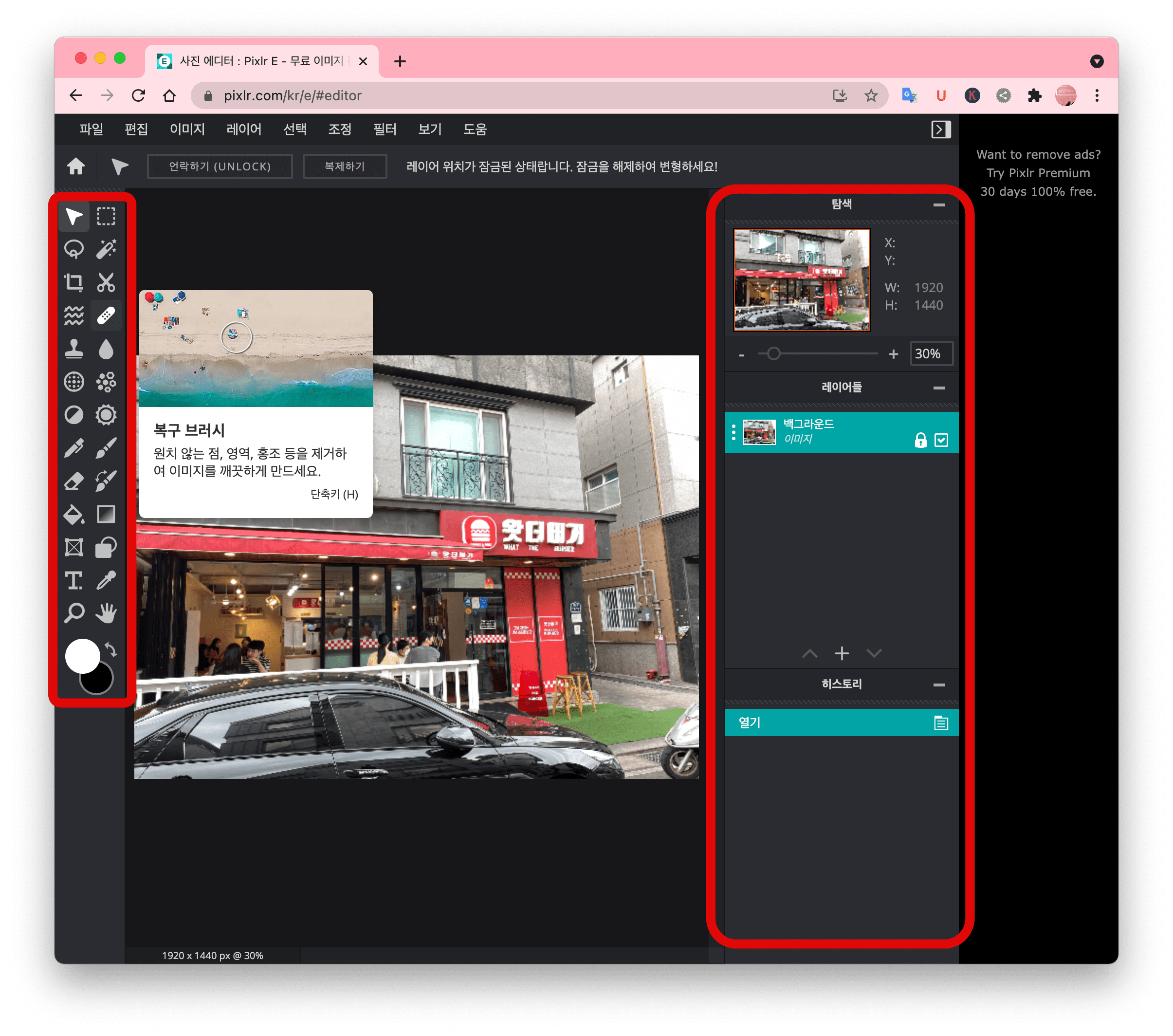Image resolution: width=1173 pixels, height=1036 pixels.
Task: Pick the Clone Stamp tool
Action: click(x=74, y=349)
